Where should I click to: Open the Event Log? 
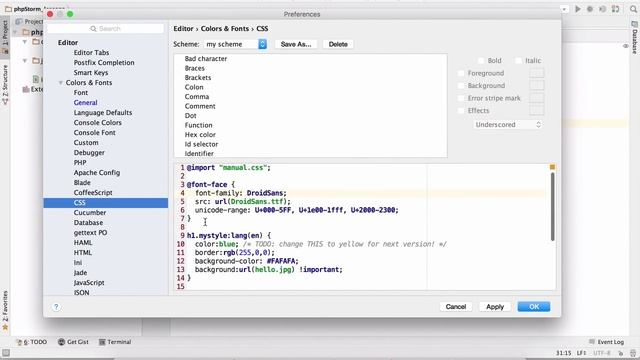point(607,342)
